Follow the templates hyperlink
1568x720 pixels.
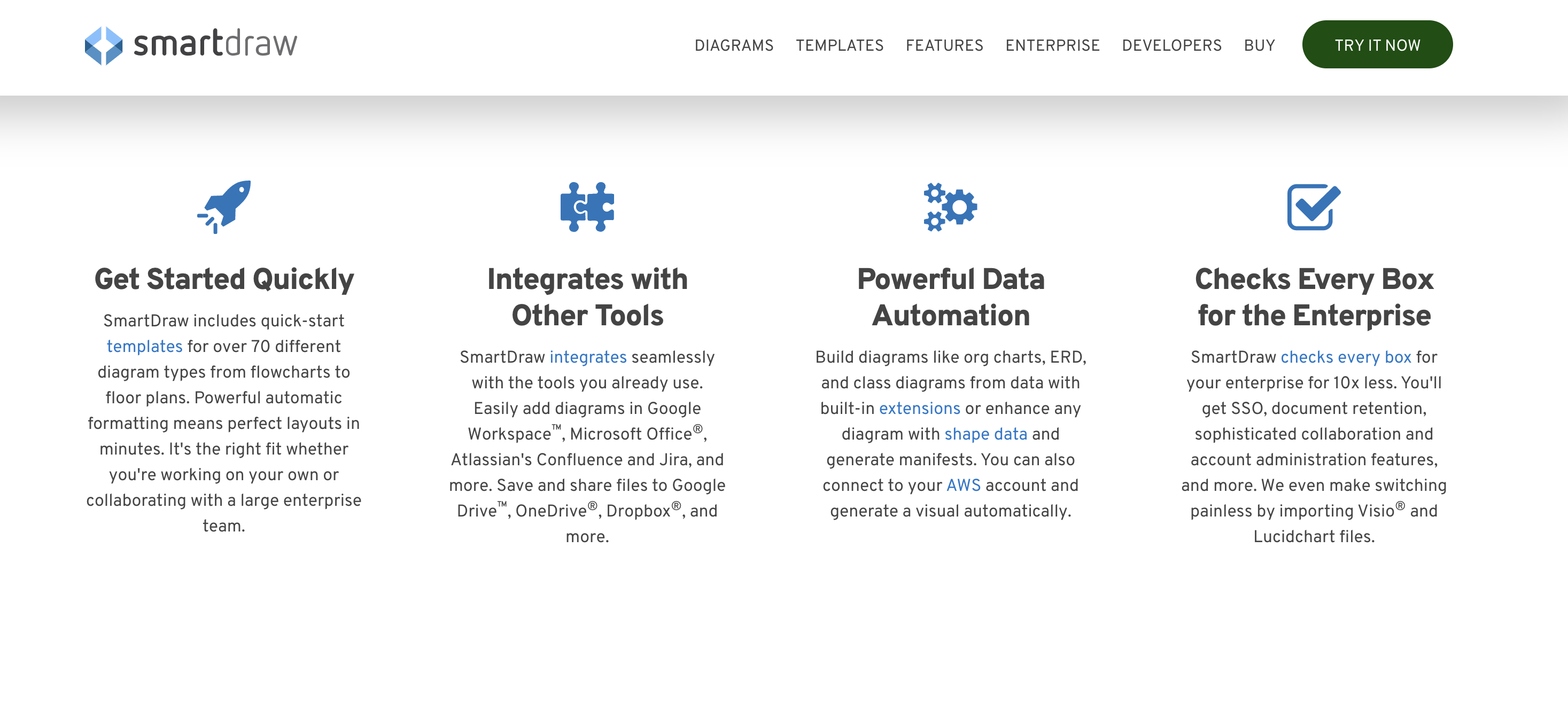coord(144,347)
